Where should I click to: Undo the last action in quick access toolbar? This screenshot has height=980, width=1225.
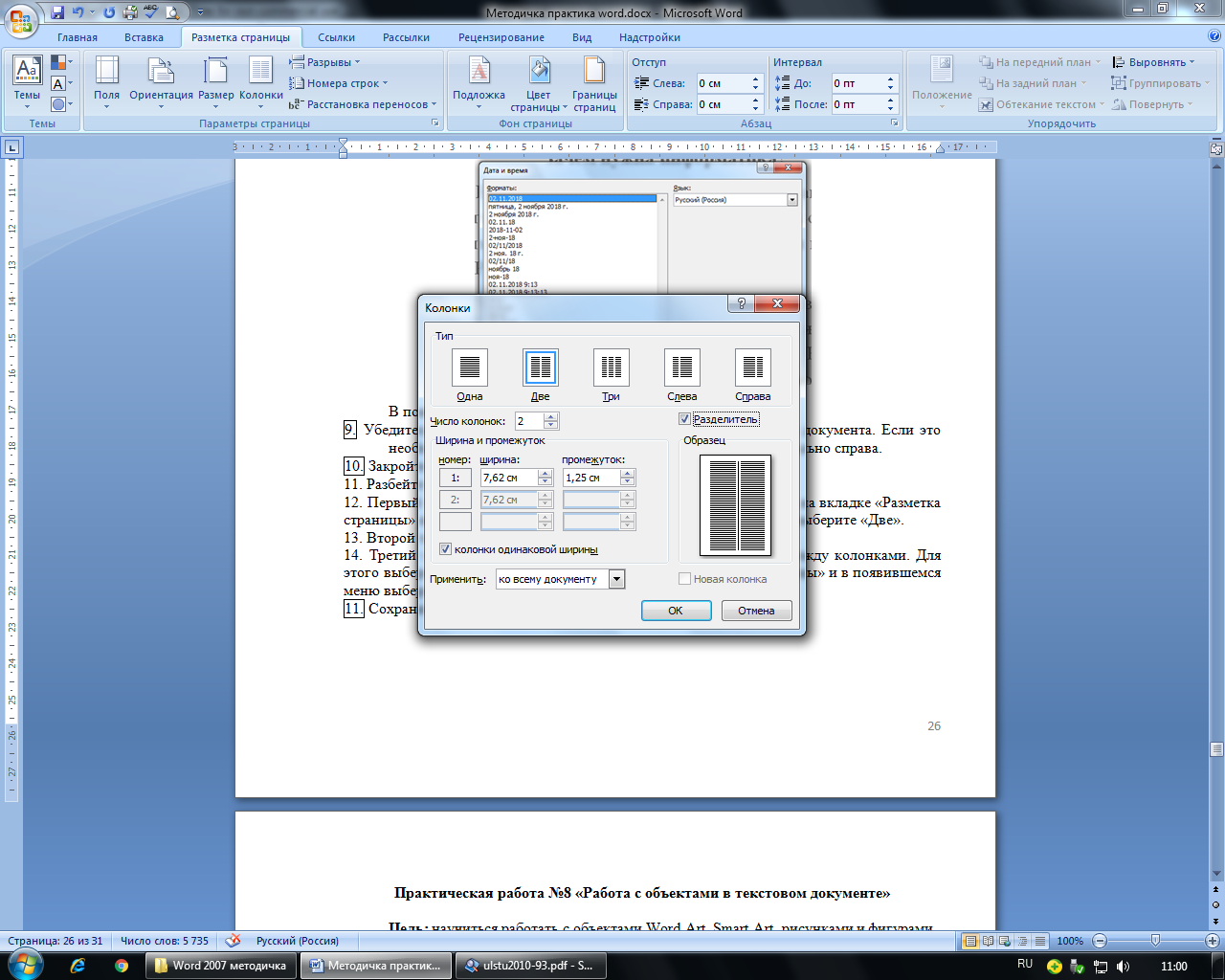click(x=78, y=12)
